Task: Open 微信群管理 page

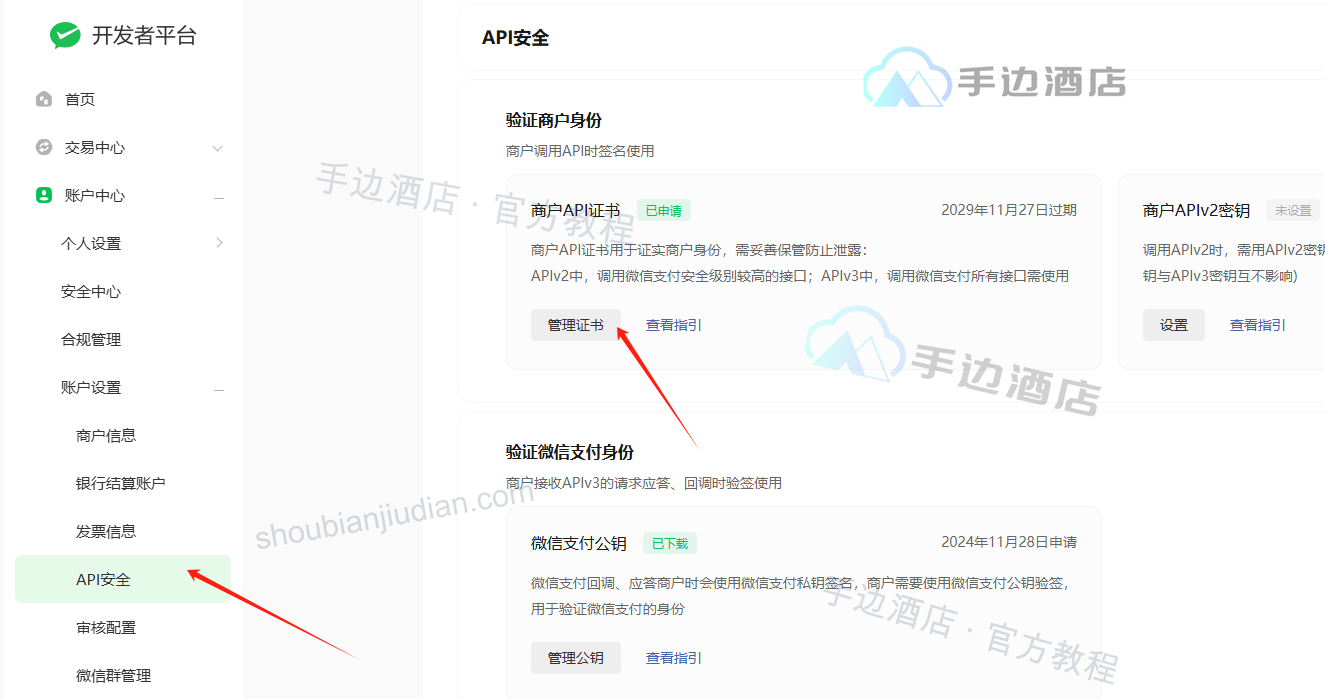Action: [114, 675]
